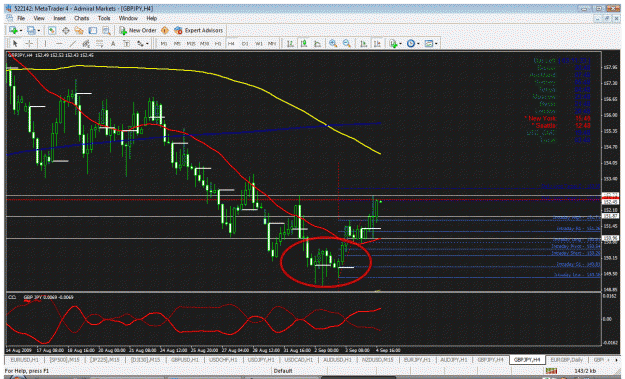Open the View menu
This screenshot has height=379, width=625.
(39, 18)
